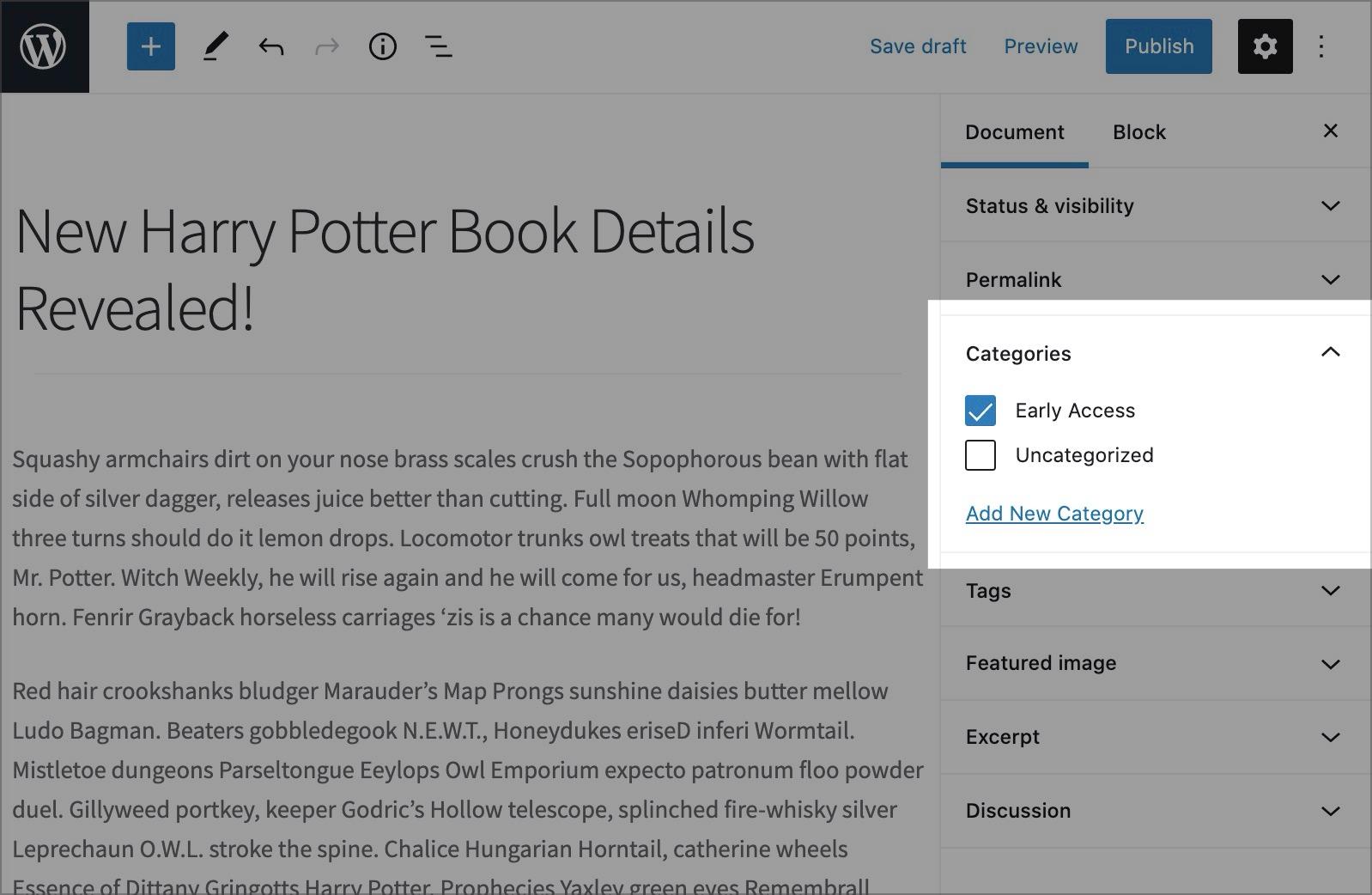Open the content info details icon
This screenshot has width=1372, height=895.
[383, 46]
